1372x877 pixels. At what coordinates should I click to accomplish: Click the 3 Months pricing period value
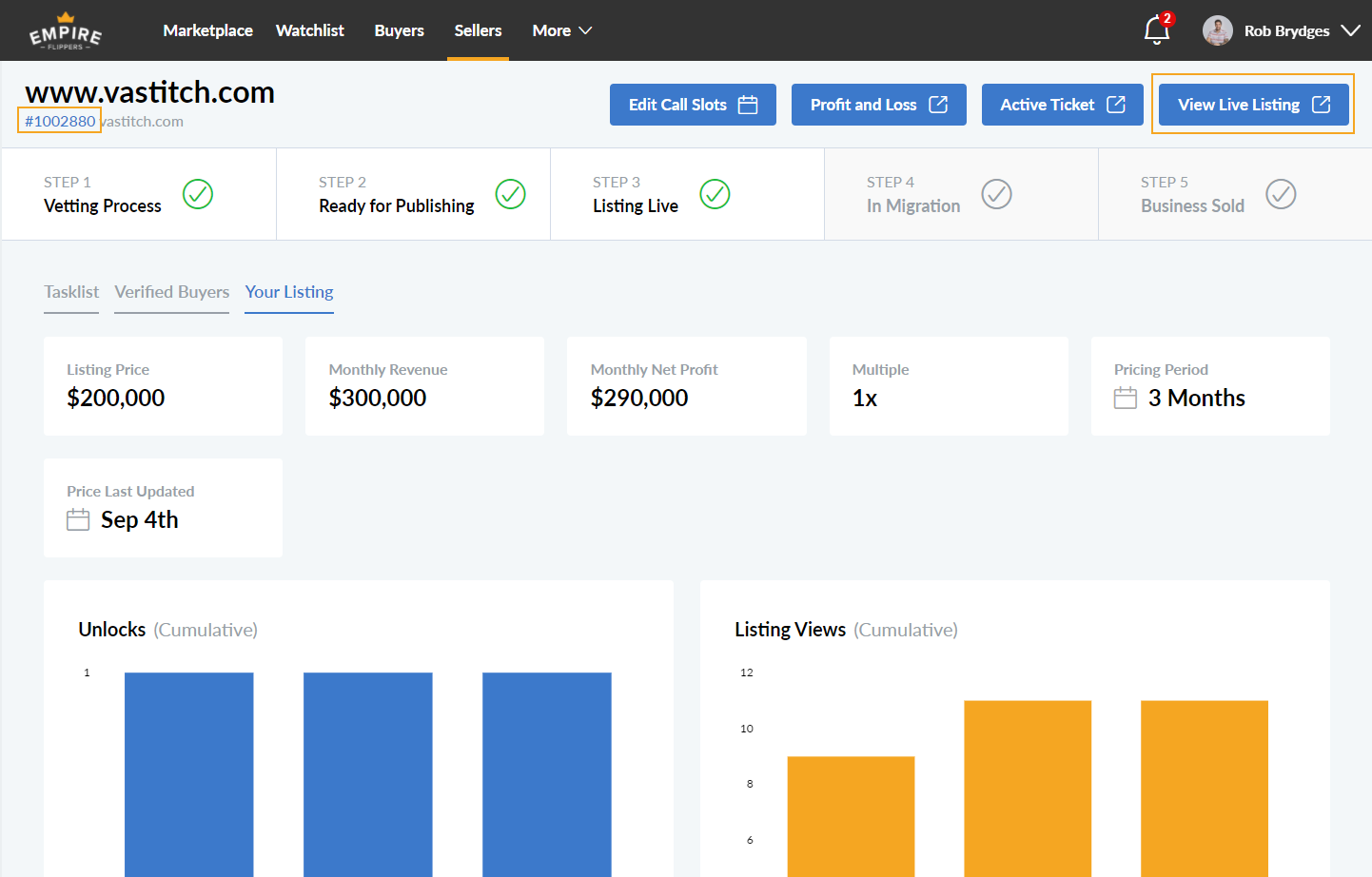1197,398
